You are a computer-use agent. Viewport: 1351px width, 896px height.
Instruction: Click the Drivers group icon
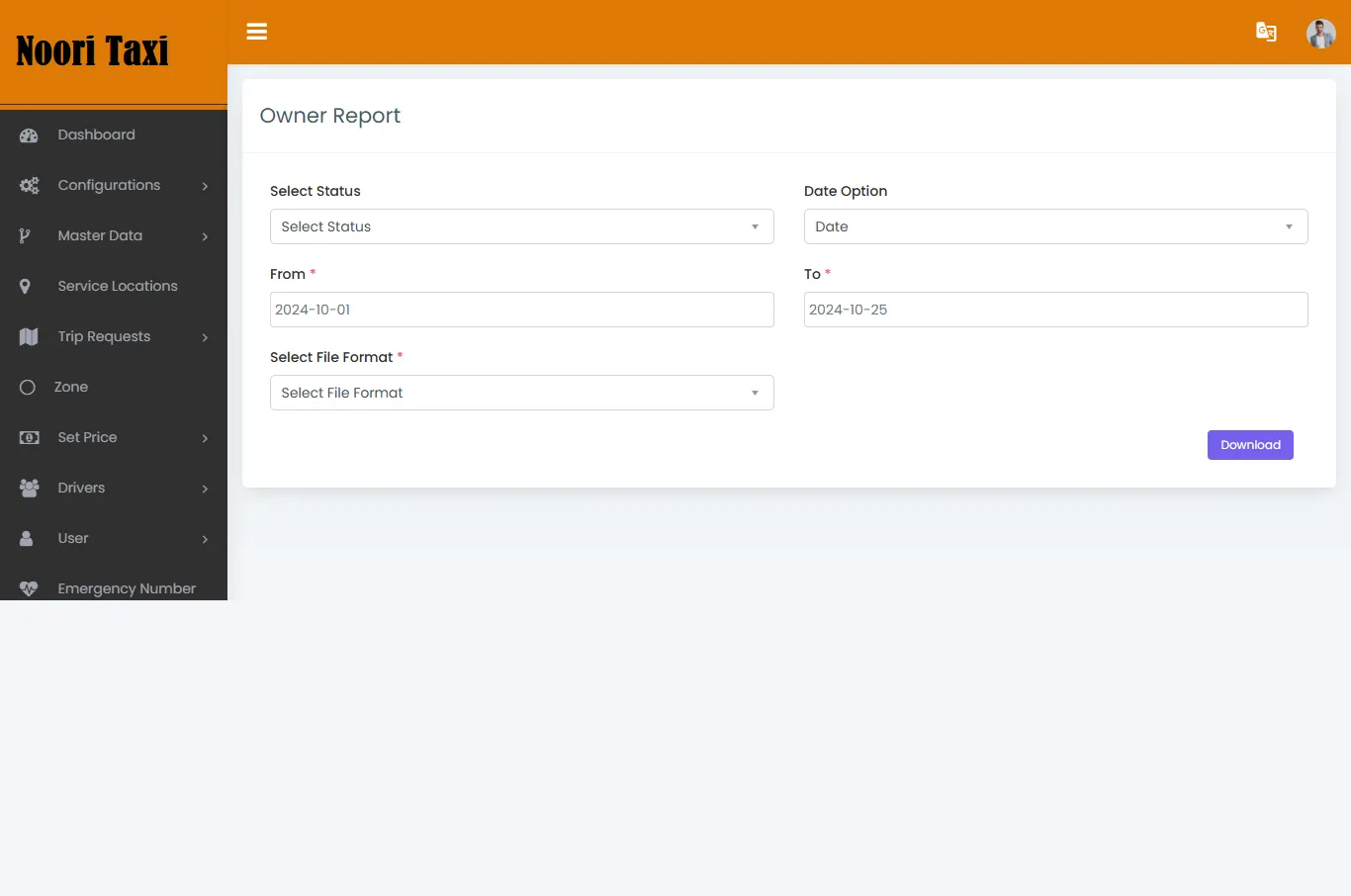28,488
